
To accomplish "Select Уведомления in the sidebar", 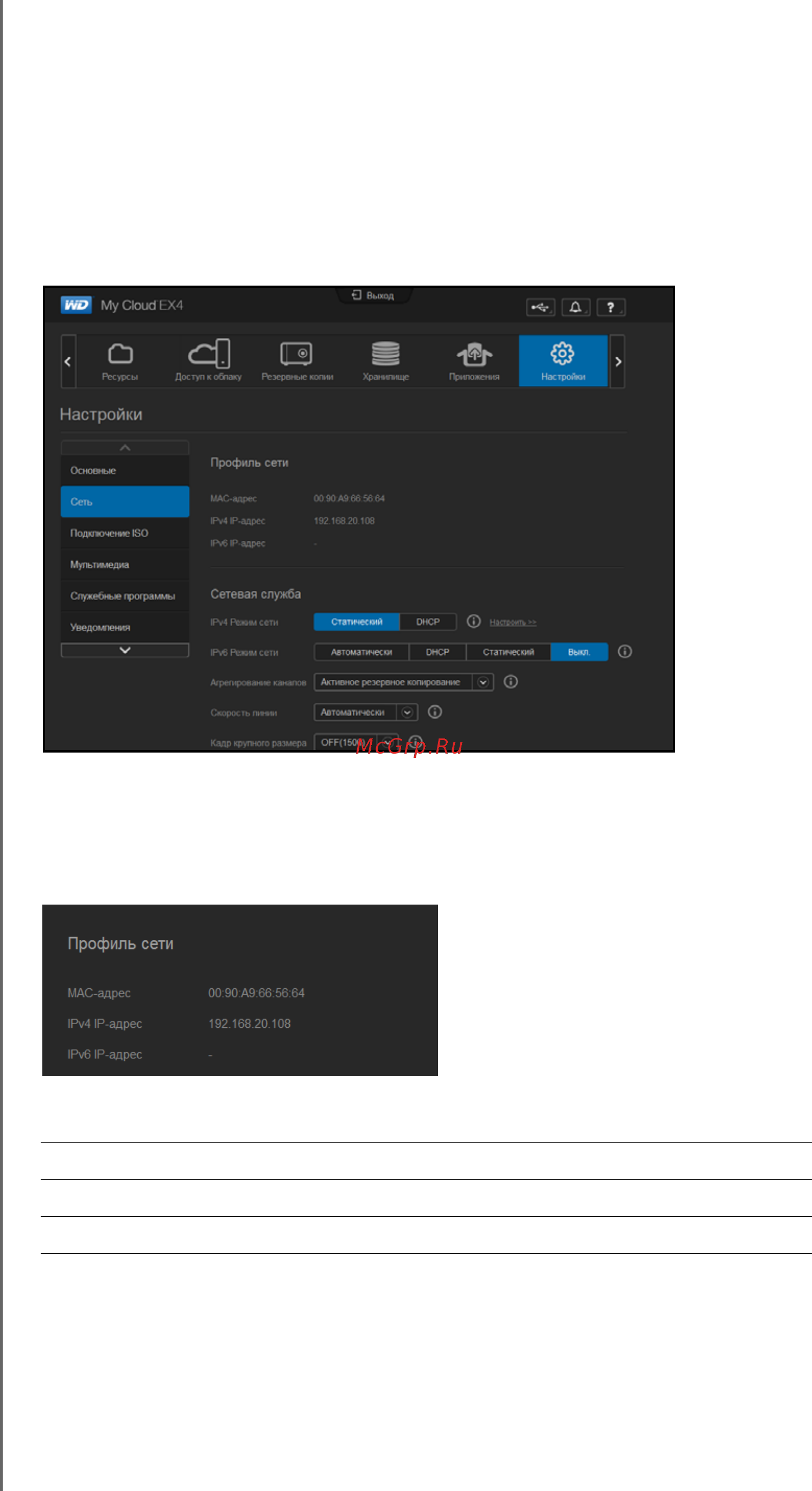I will click(125, 627).
